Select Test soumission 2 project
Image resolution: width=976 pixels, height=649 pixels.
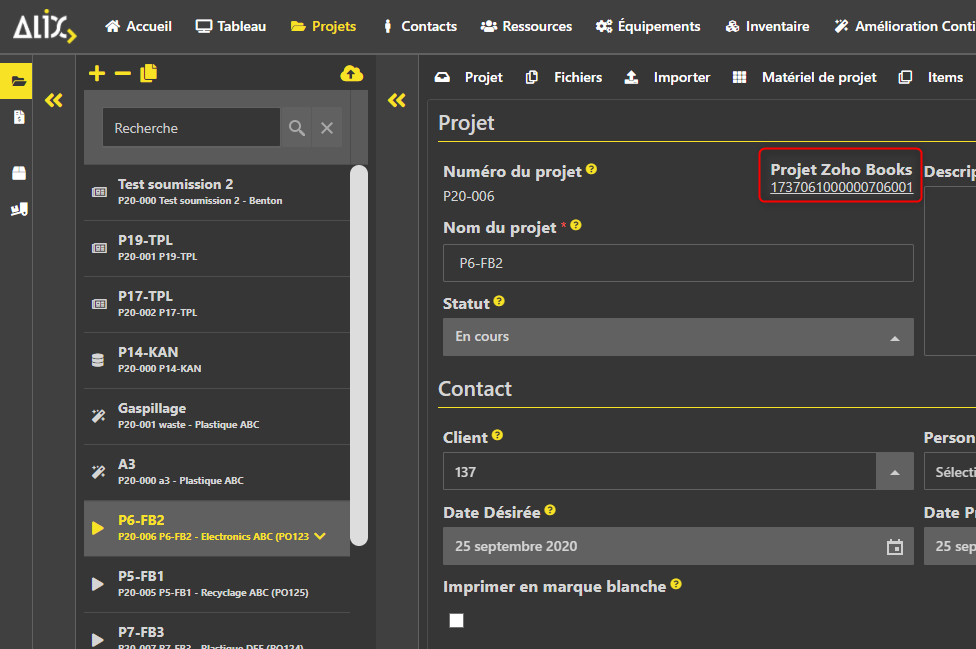point(217,192)
